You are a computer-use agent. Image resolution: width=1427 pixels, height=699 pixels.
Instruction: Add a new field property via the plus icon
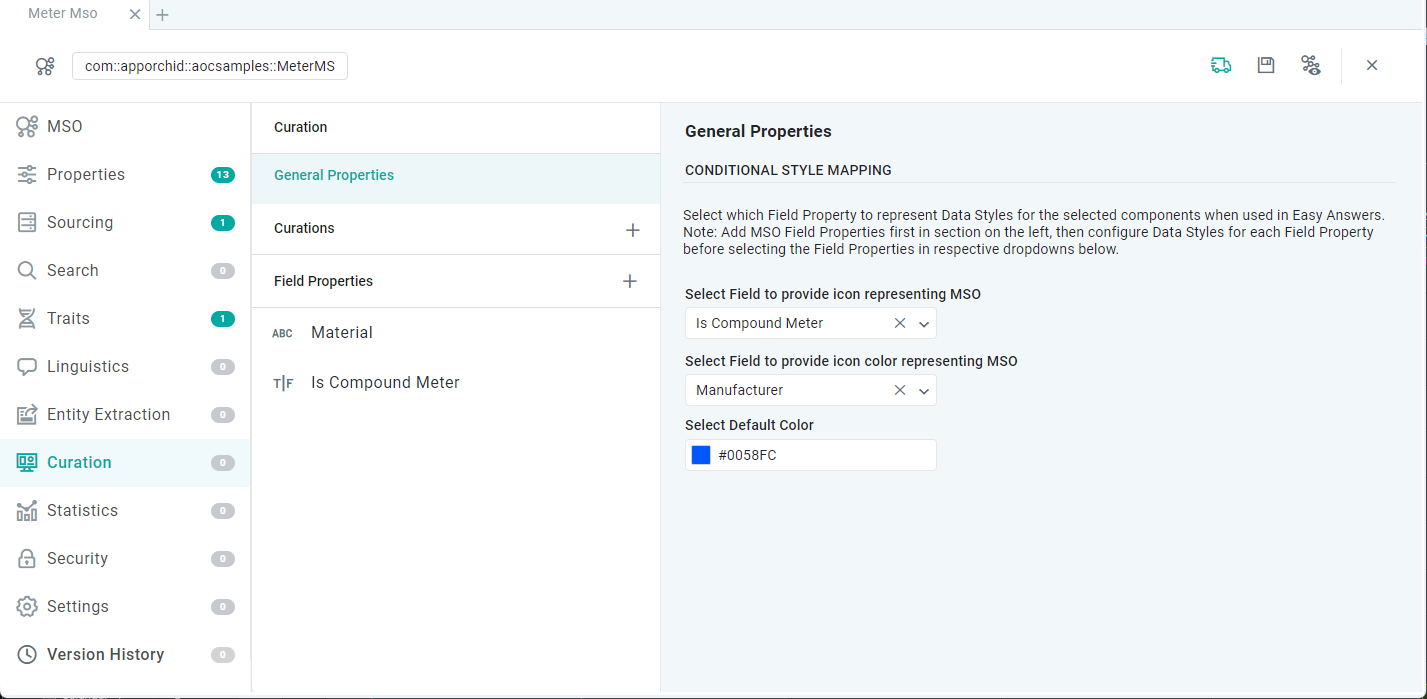pos(630,281)
